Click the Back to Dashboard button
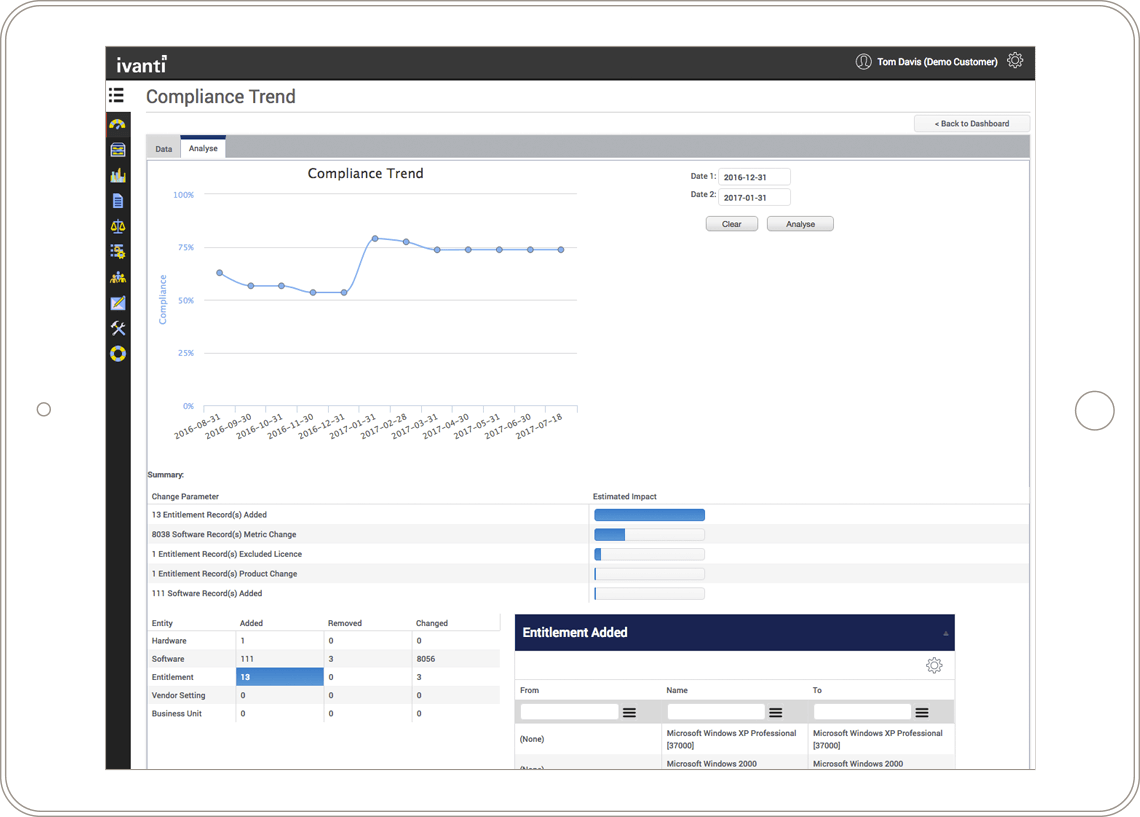1140x817 pixels. pyautogui.click(x=971, y=123)
